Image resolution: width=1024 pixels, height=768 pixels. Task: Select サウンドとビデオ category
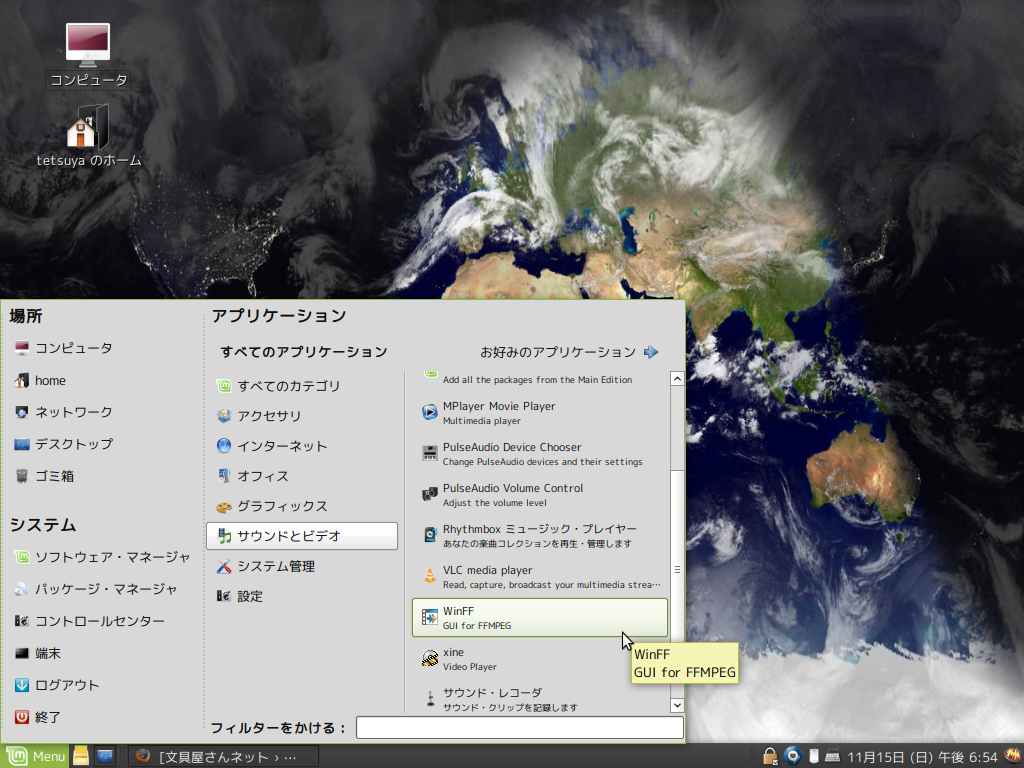point(302,536)
